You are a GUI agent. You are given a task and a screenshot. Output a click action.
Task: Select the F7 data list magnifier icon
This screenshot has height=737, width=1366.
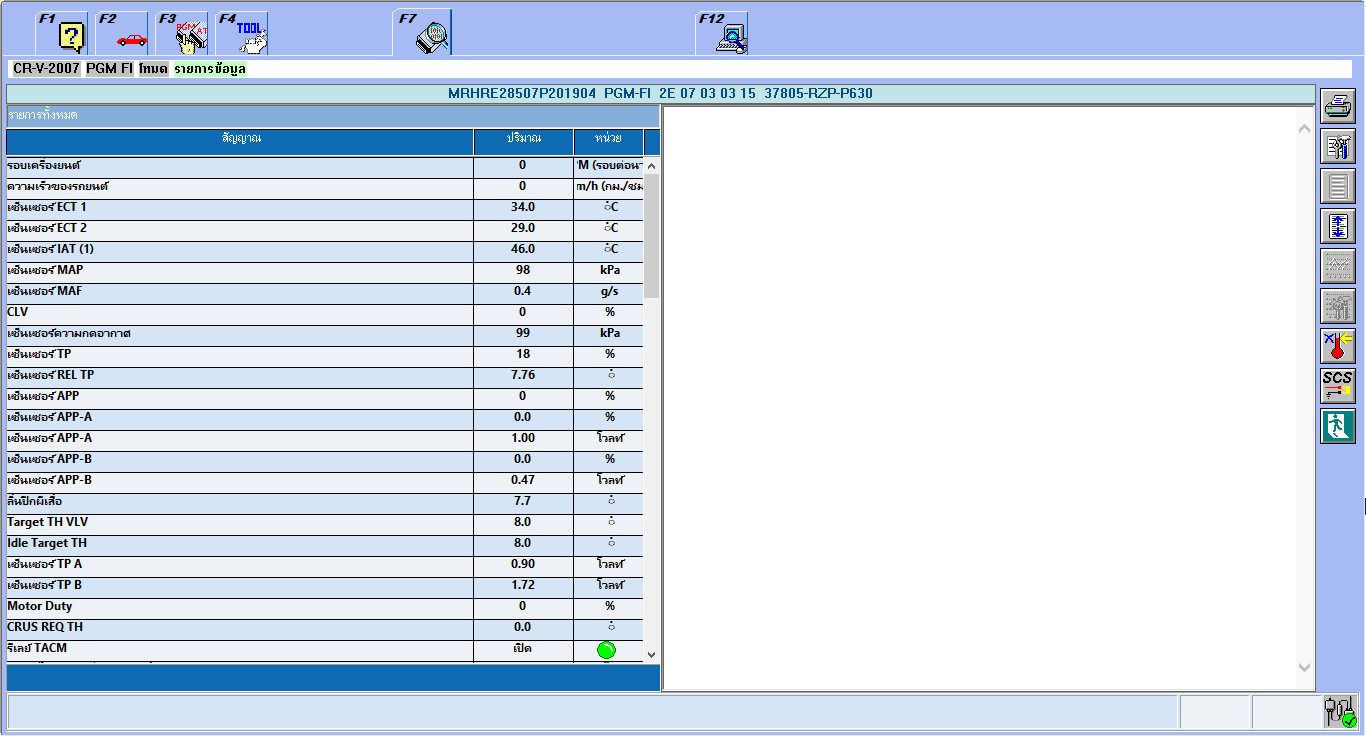[x=422, y=33]
